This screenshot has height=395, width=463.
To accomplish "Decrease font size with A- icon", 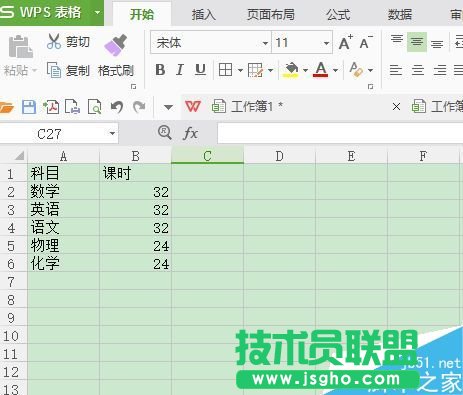I will coord(366,42).
